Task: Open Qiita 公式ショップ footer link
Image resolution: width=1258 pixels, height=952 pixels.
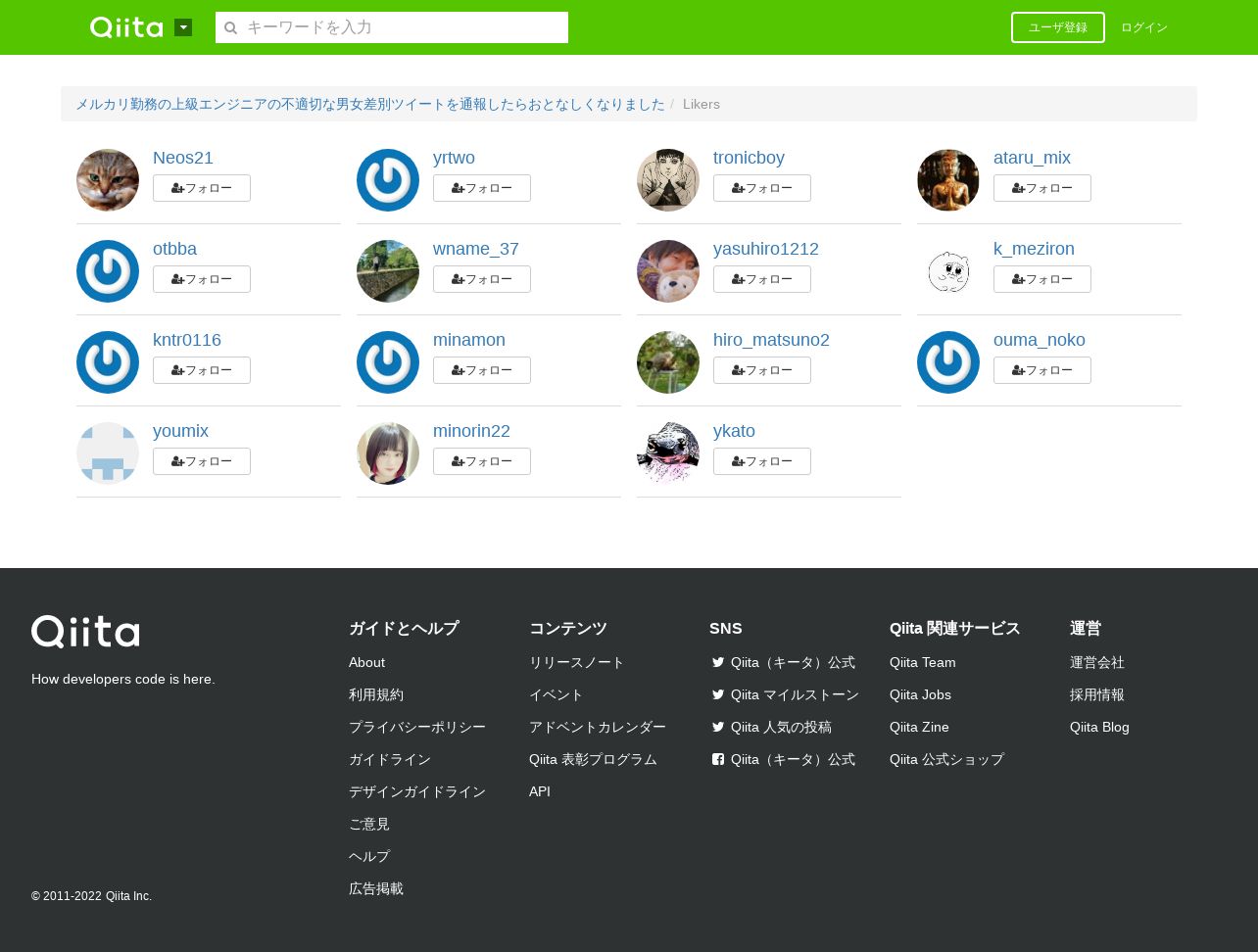Action: pyautogui.click(x=946, y=759)
